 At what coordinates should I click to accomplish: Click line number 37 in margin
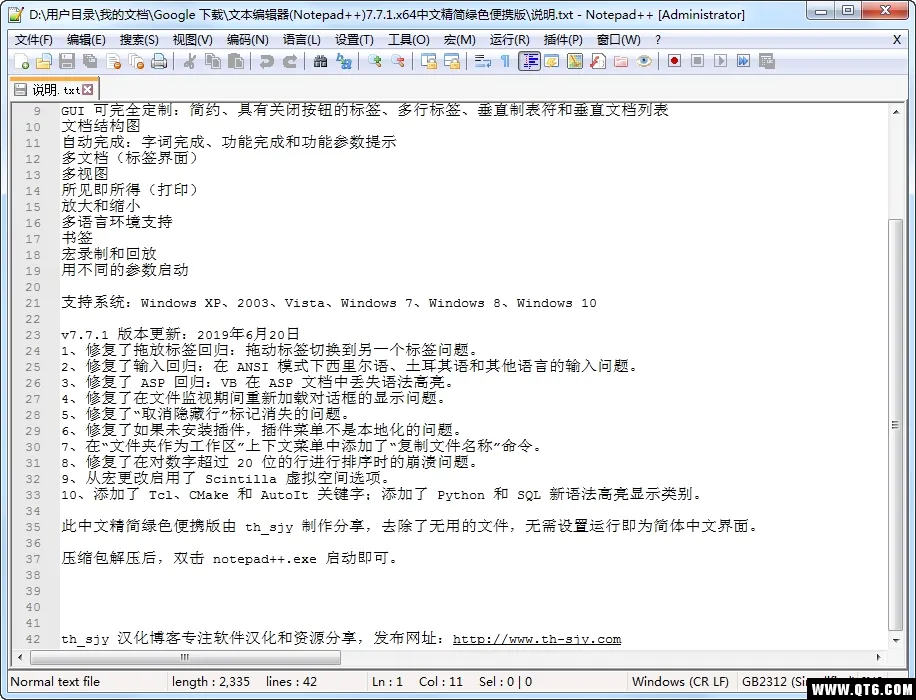tap(33, 559)
